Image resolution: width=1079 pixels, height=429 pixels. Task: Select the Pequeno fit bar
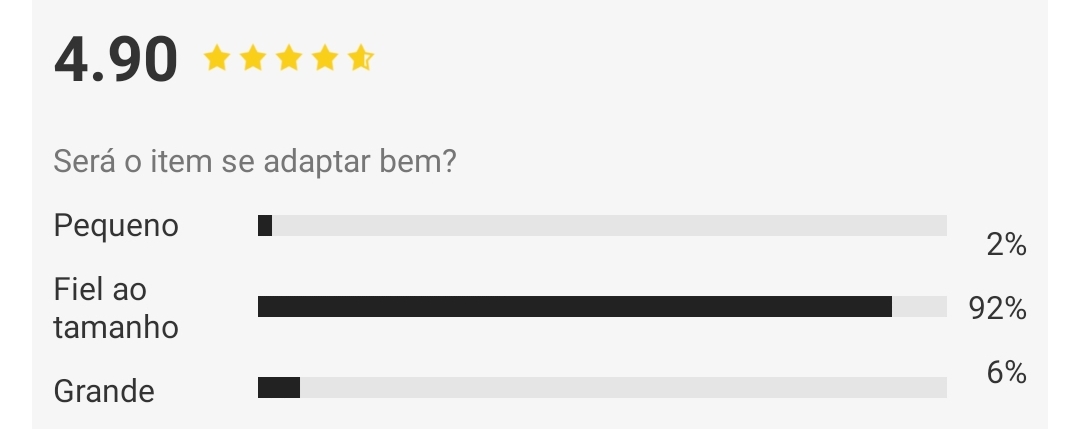click(602, 225)
